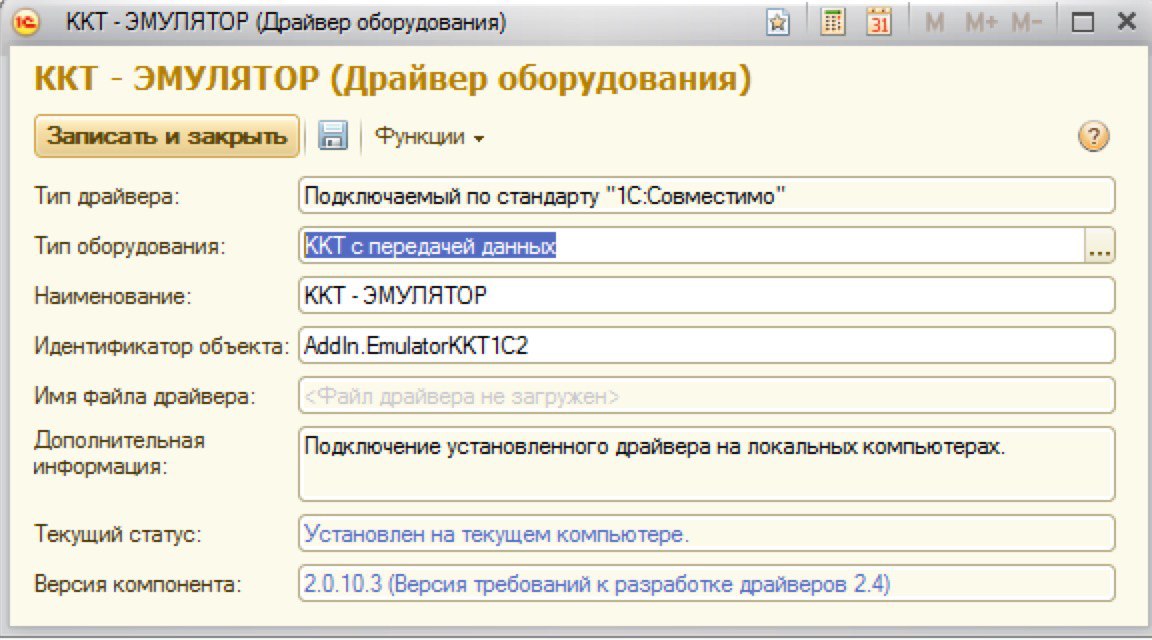Click the version text 2.0.10.3

597,584
